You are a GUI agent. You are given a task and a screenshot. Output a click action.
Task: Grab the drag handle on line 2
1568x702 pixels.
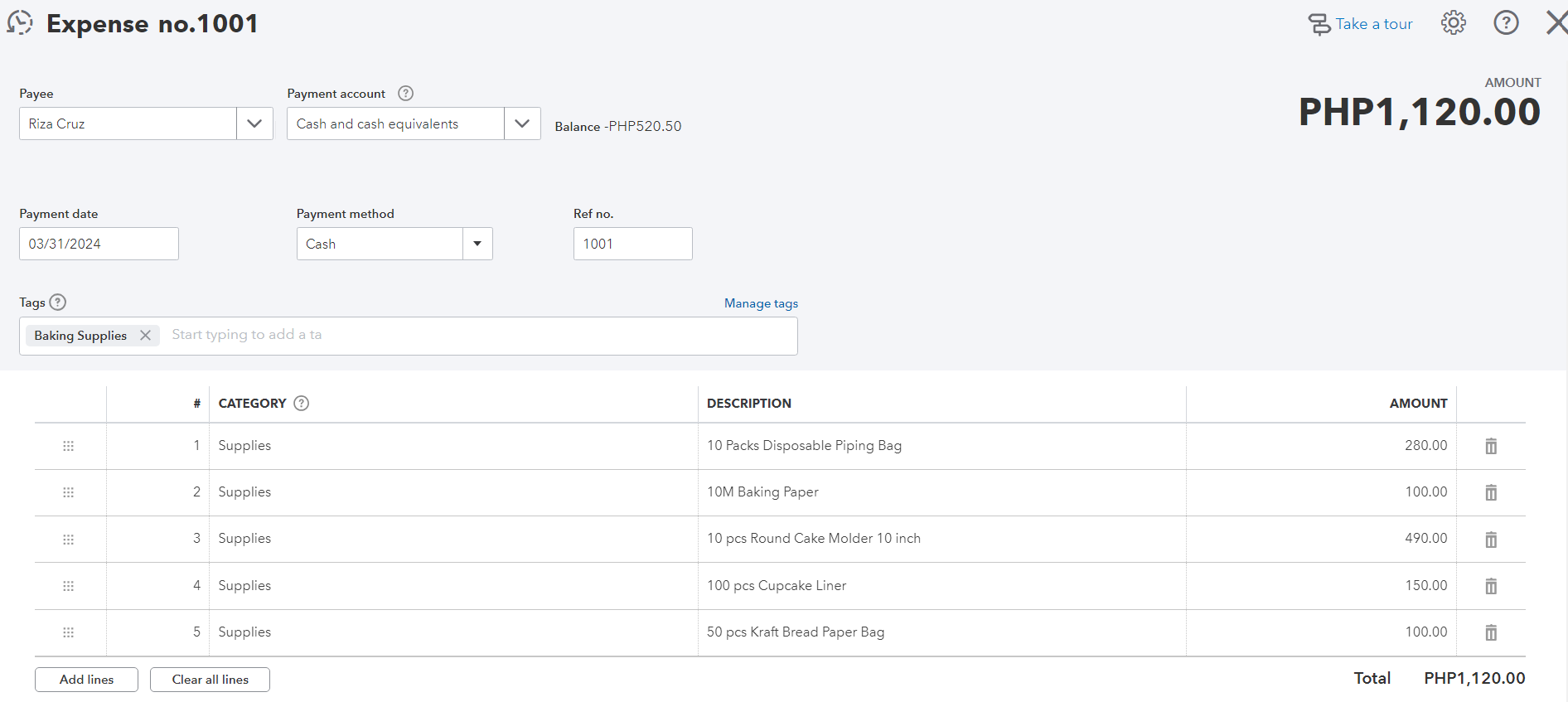[x=69, y=492]
